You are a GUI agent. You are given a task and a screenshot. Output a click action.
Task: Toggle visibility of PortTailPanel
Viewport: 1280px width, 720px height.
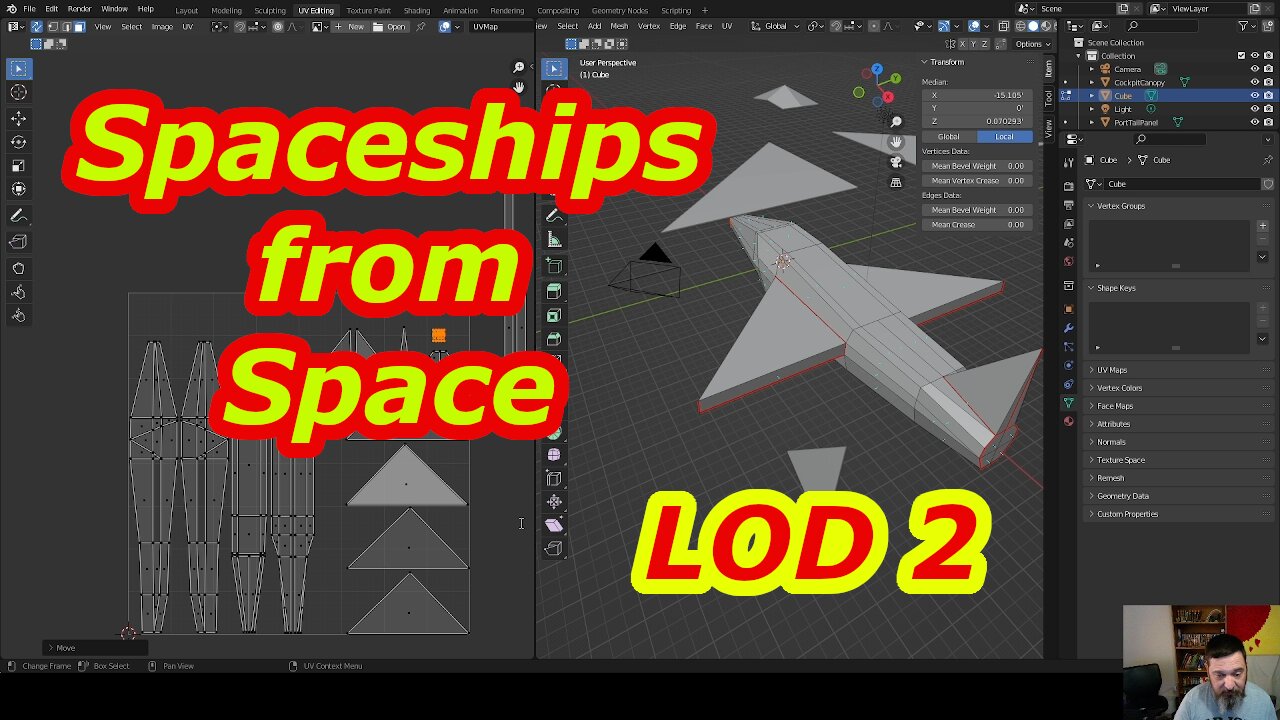(x=1255, y=122)
